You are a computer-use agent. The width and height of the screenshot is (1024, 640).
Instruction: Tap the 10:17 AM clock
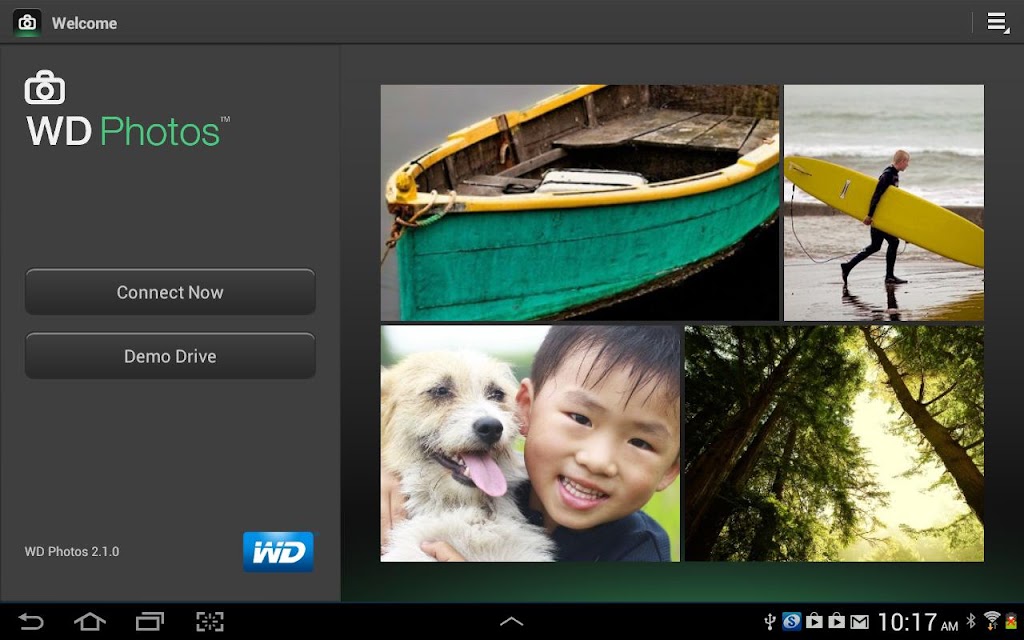pos(918,622)
